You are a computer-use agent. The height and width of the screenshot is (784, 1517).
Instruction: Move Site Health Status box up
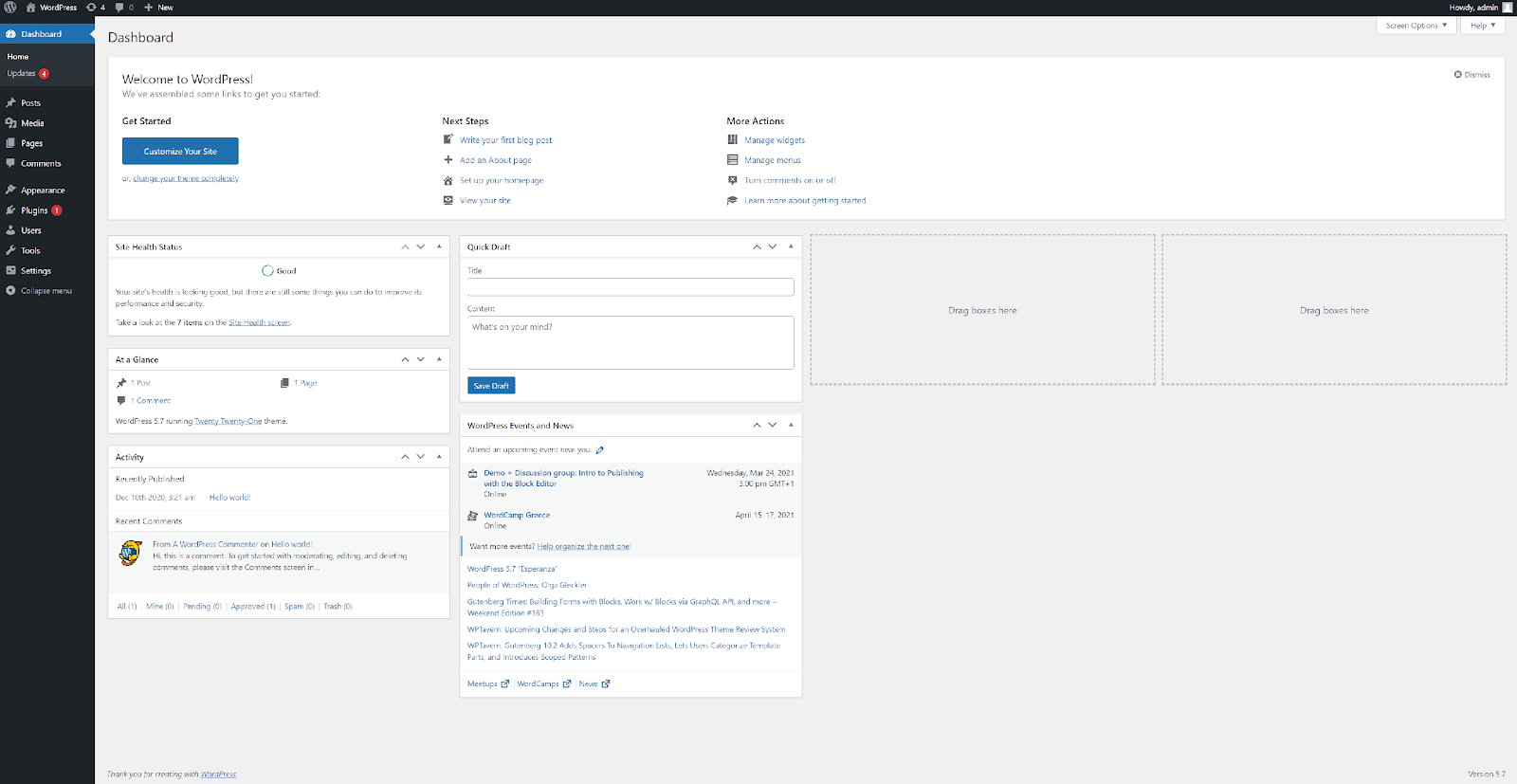(x=405, y=246)
